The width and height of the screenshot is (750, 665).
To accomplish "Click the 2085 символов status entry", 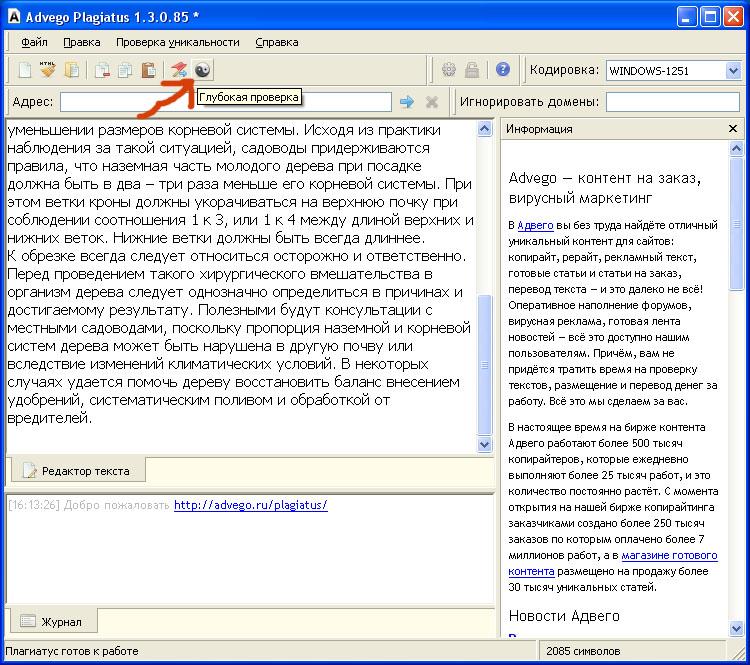I will pyautogui.click(x=583, y=651).
